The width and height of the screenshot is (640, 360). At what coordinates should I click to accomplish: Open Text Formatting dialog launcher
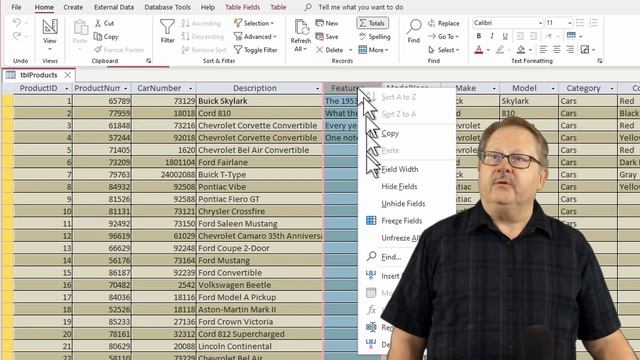coord(600,61)
